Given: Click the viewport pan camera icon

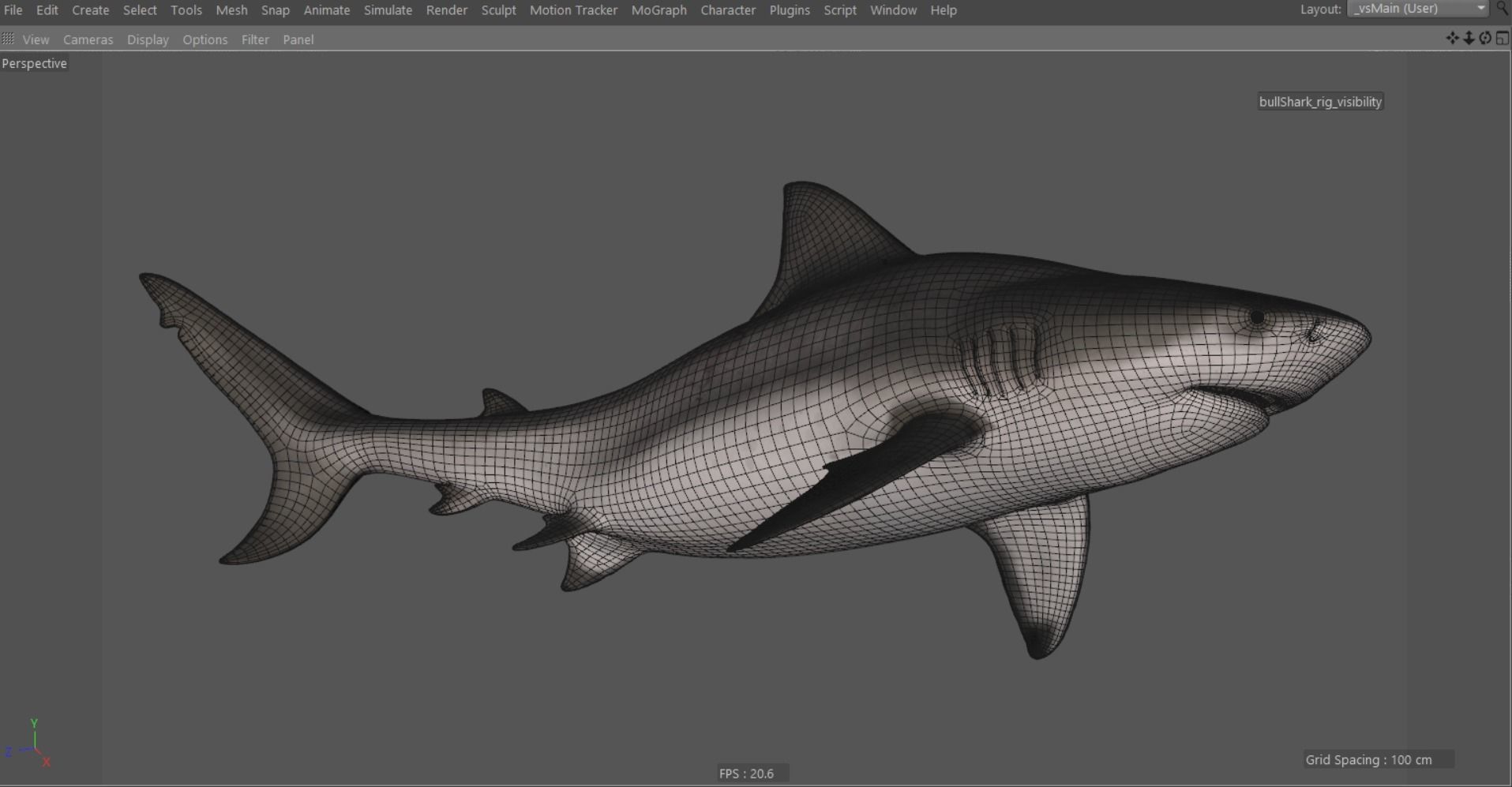Looking at the screenshot, I should [x=1452, y=38].
